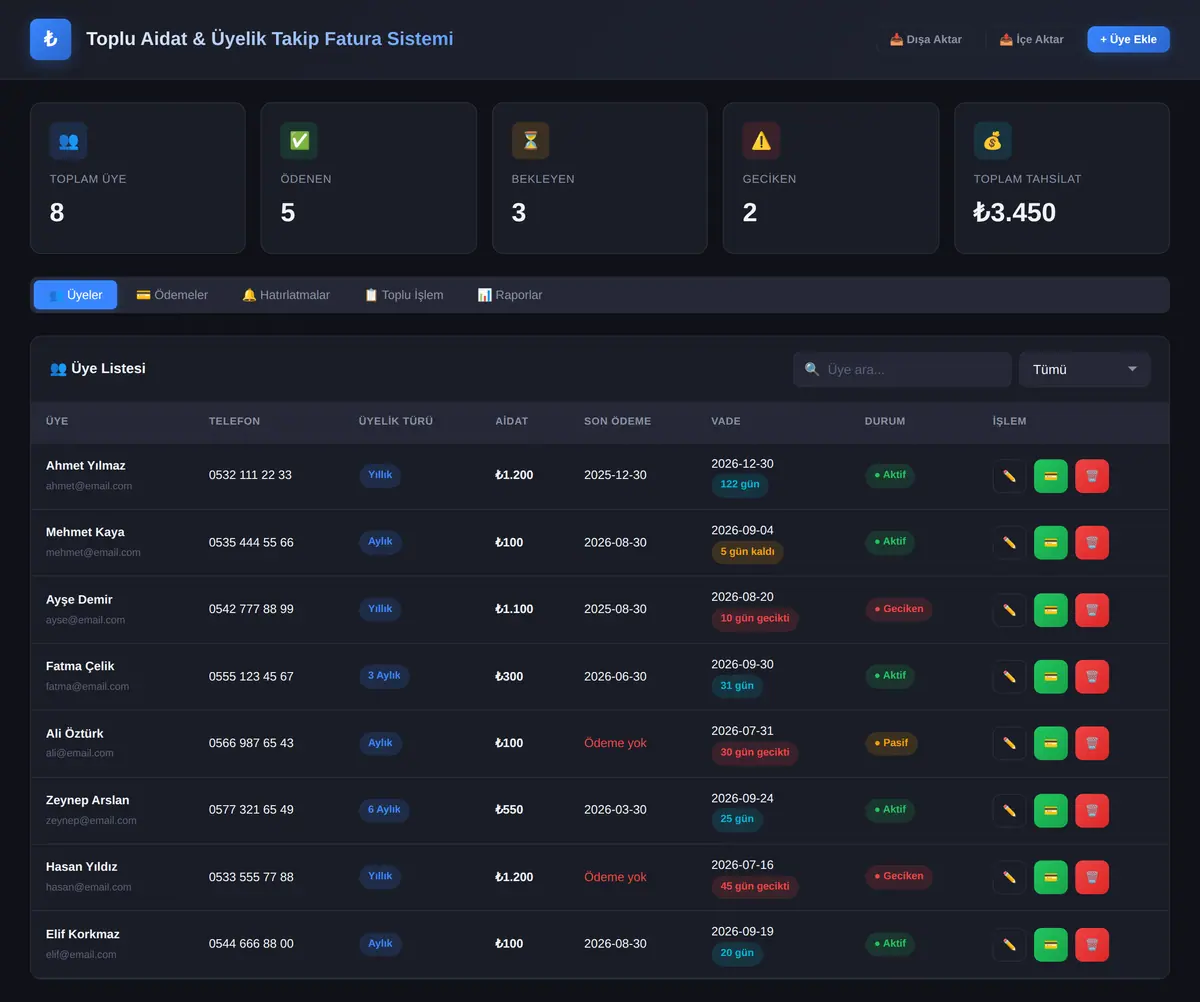1200x1002 pixels.
Task: Switch to the Üyeler tab
Action: [75, 295]
